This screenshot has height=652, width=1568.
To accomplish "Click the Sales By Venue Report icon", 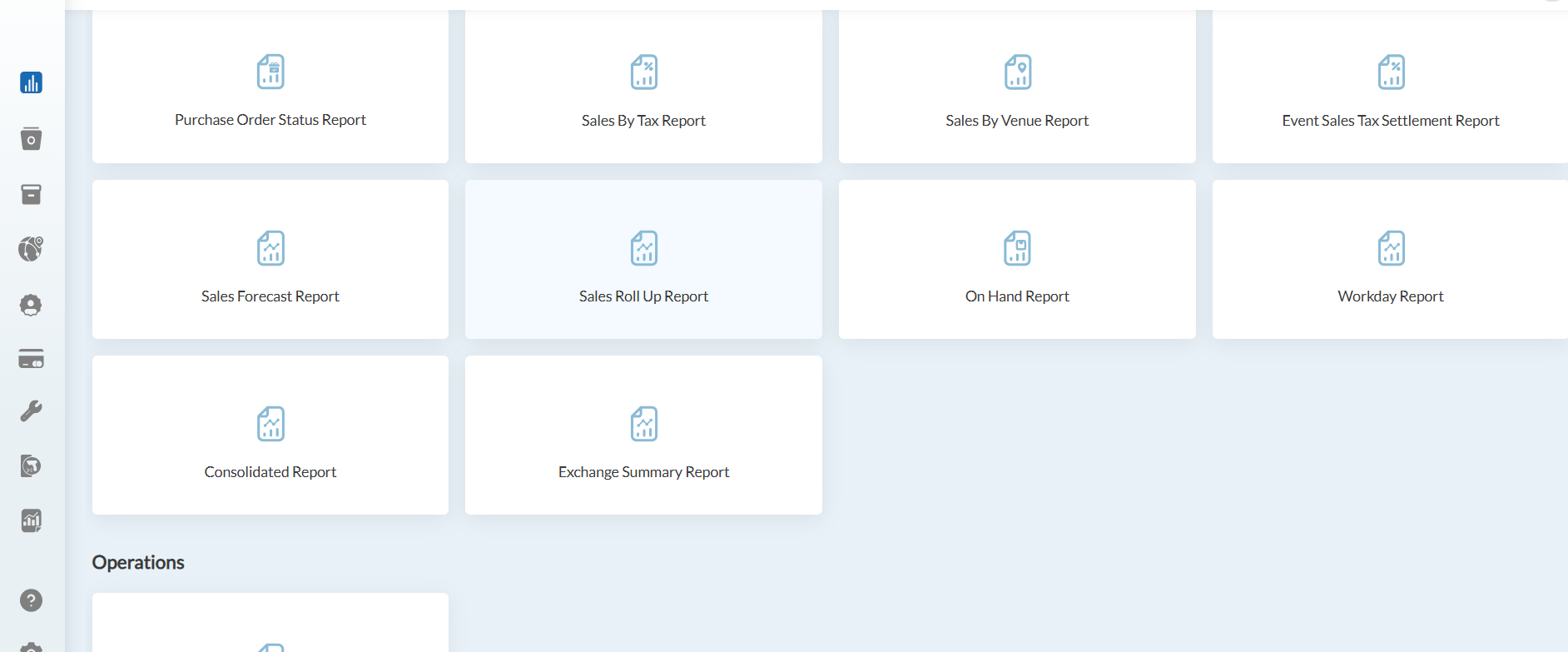I will 1018,72.
